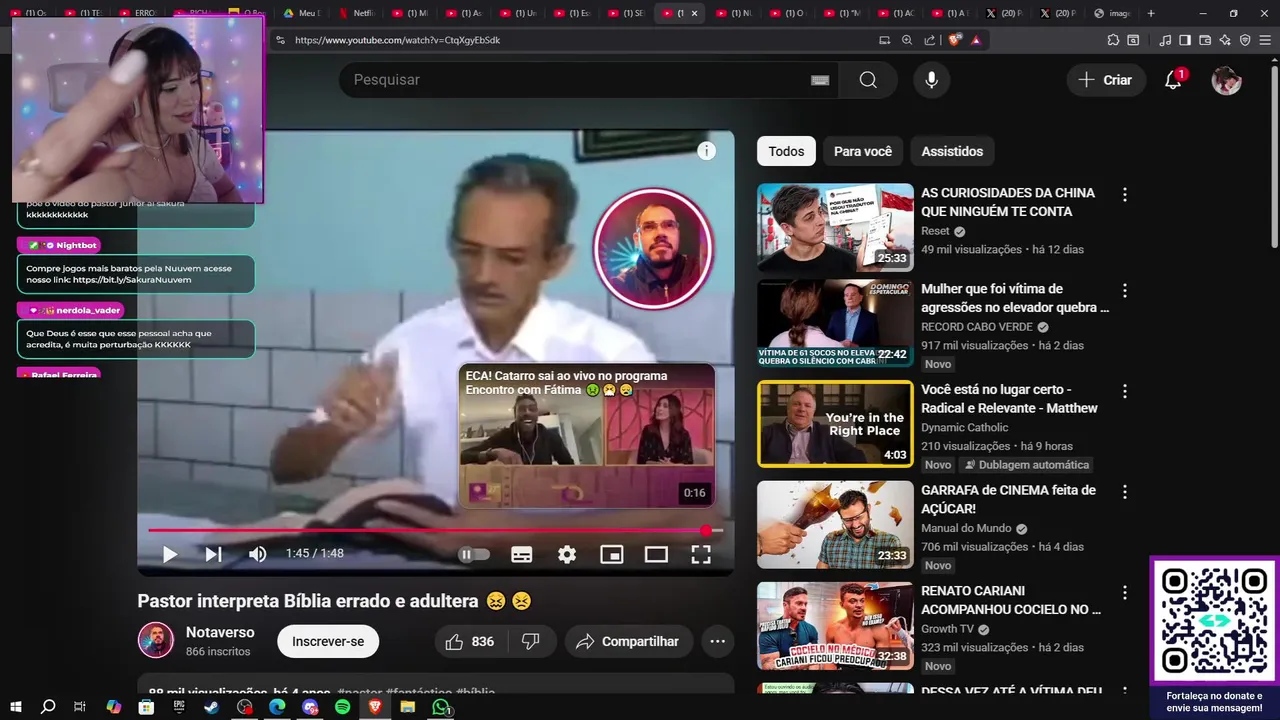Switch to the image browser tab
Image resolution: width=1280 pixels, height=720 pixels.
(1111, 13)
